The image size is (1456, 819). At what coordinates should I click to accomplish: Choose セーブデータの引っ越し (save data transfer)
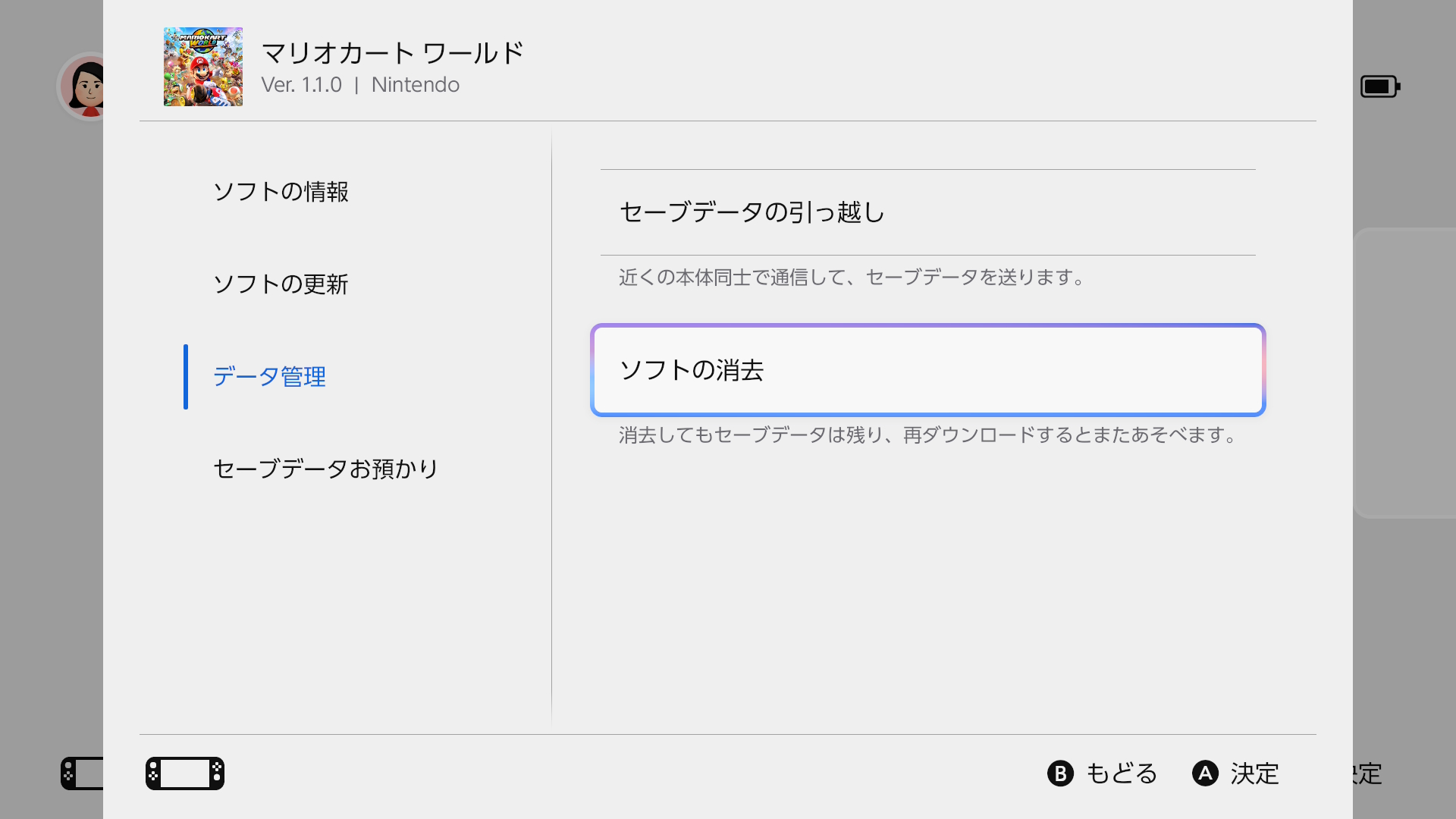[752, 213]
